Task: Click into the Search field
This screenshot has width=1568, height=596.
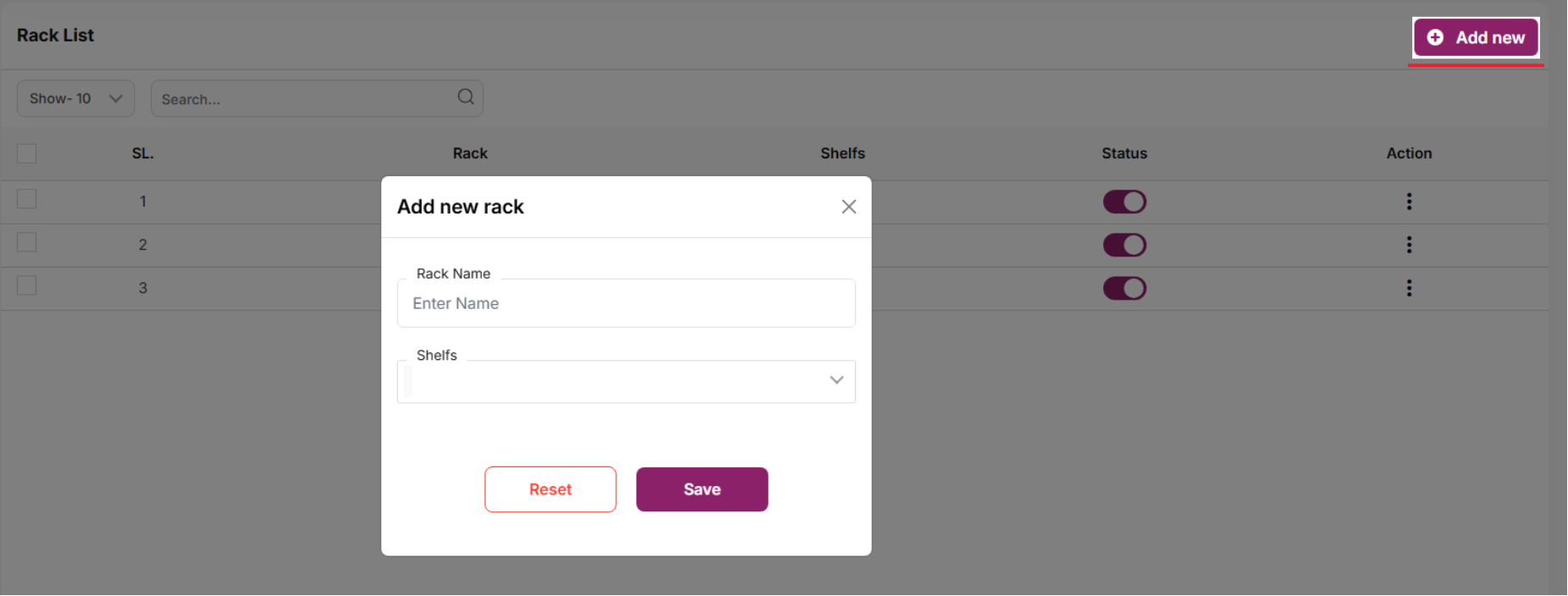Action: (305, 99)
